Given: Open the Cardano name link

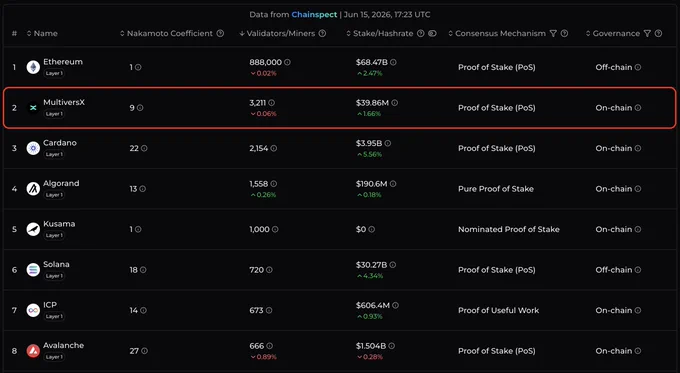Looking at the screenshot, I should [60, 143].
